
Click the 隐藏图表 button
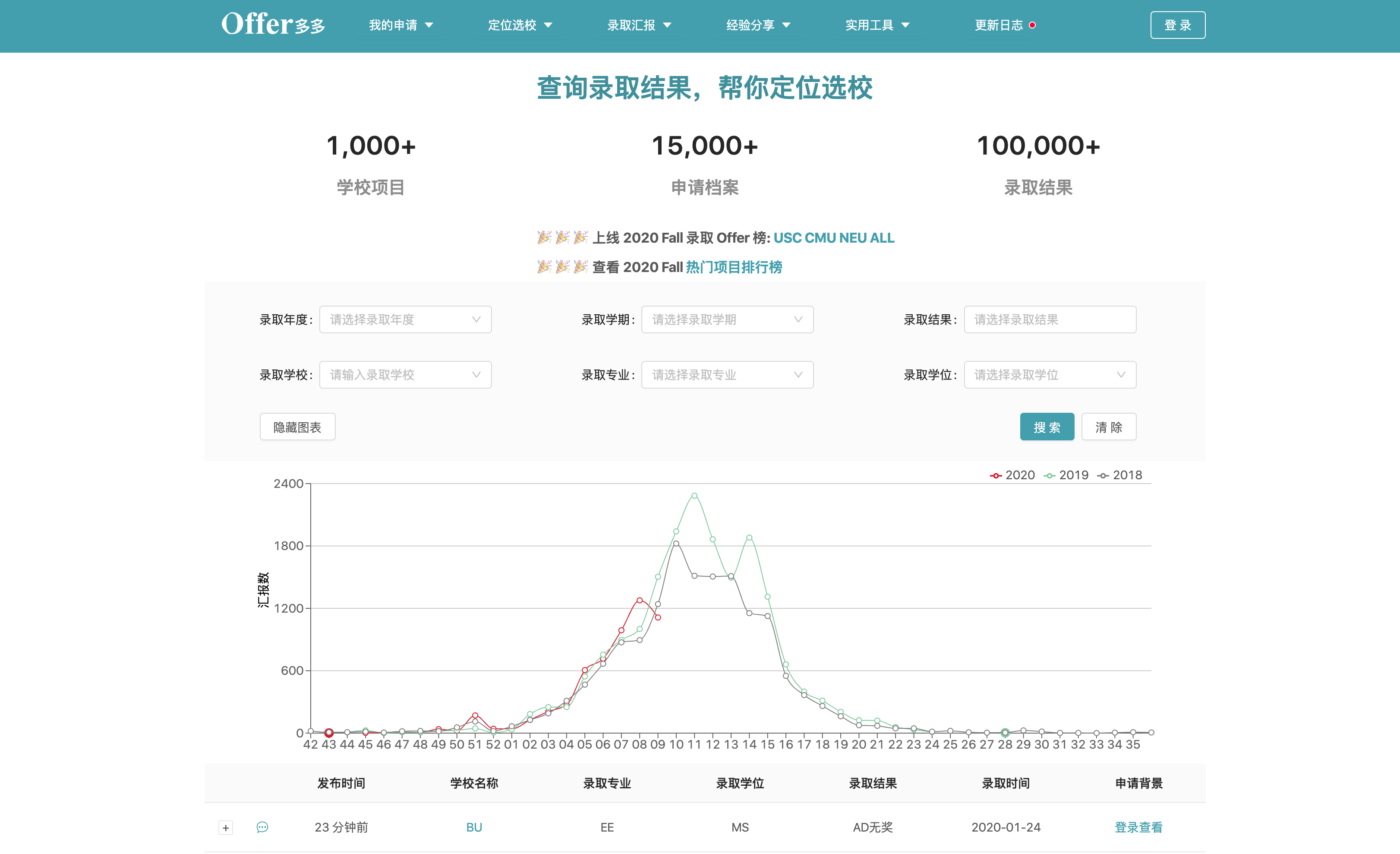[297, 427]
